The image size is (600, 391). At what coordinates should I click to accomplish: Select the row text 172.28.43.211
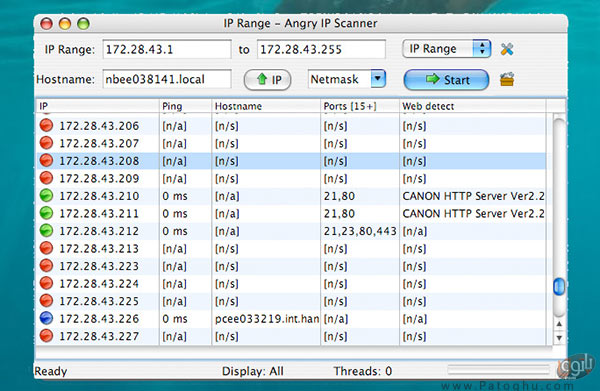99,213
